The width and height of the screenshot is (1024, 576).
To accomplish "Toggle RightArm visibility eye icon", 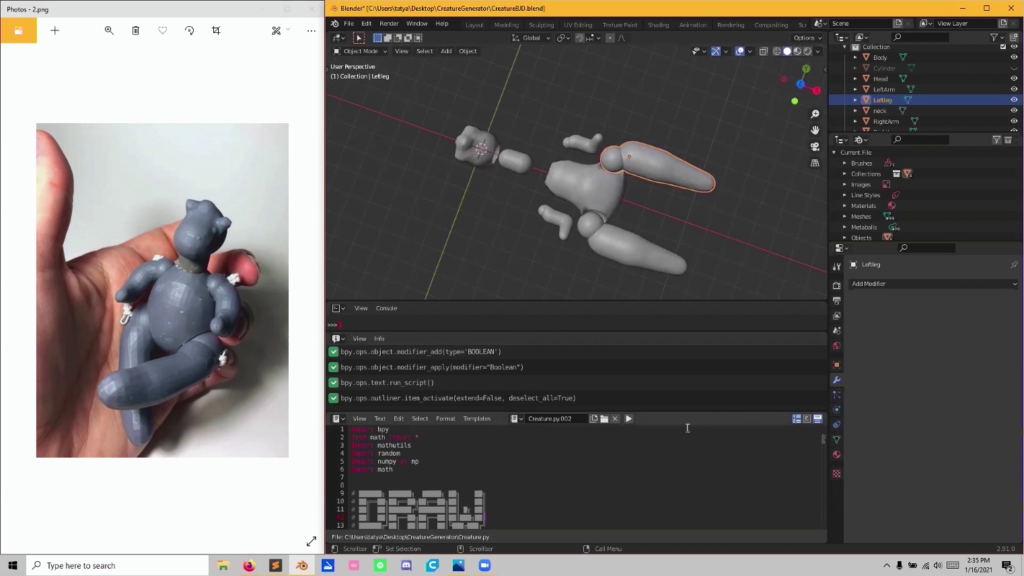I will [1014, 121].
